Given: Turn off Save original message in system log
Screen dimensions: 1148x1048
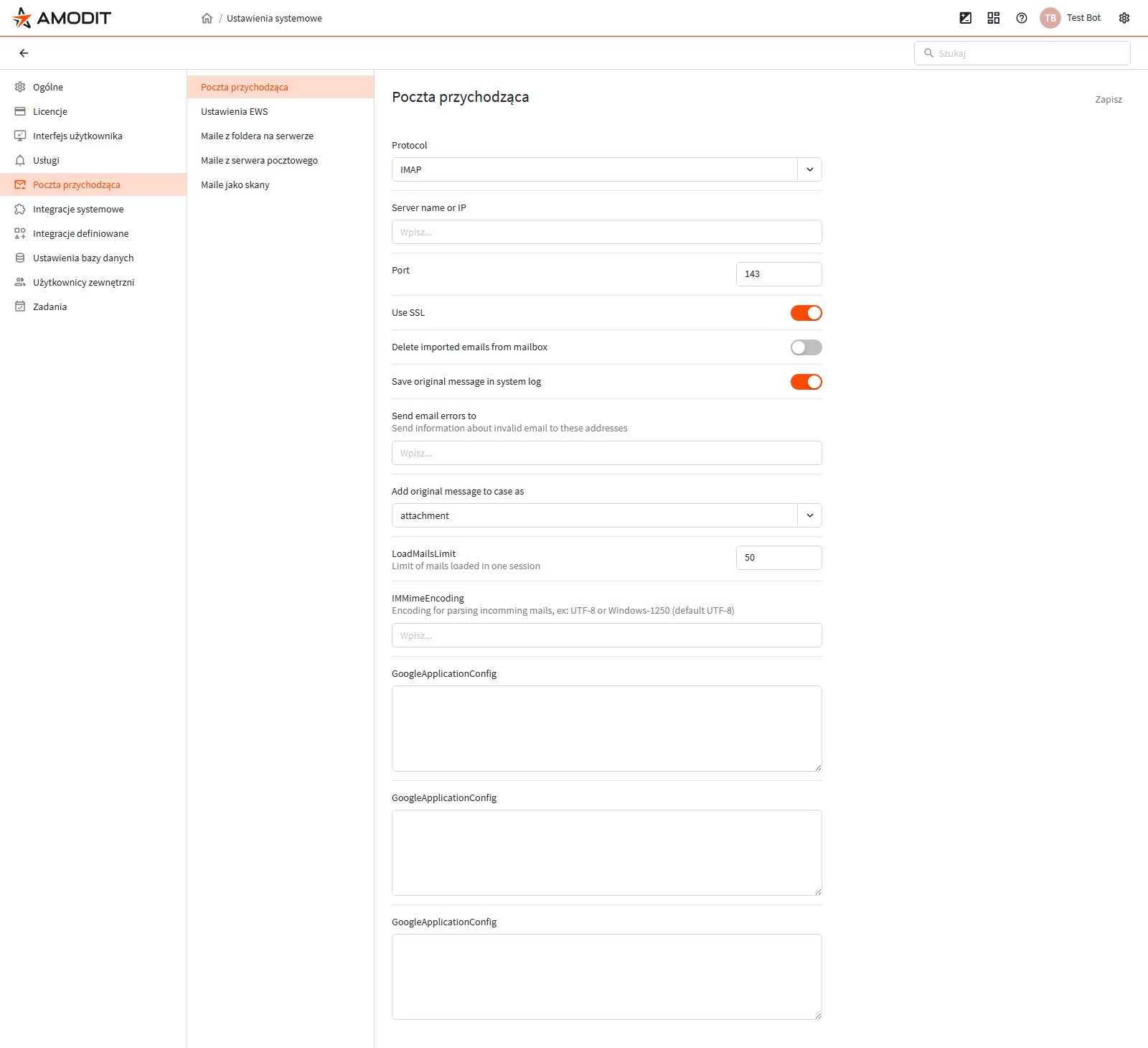Looking at the screenshot, I should pos(806,382).
